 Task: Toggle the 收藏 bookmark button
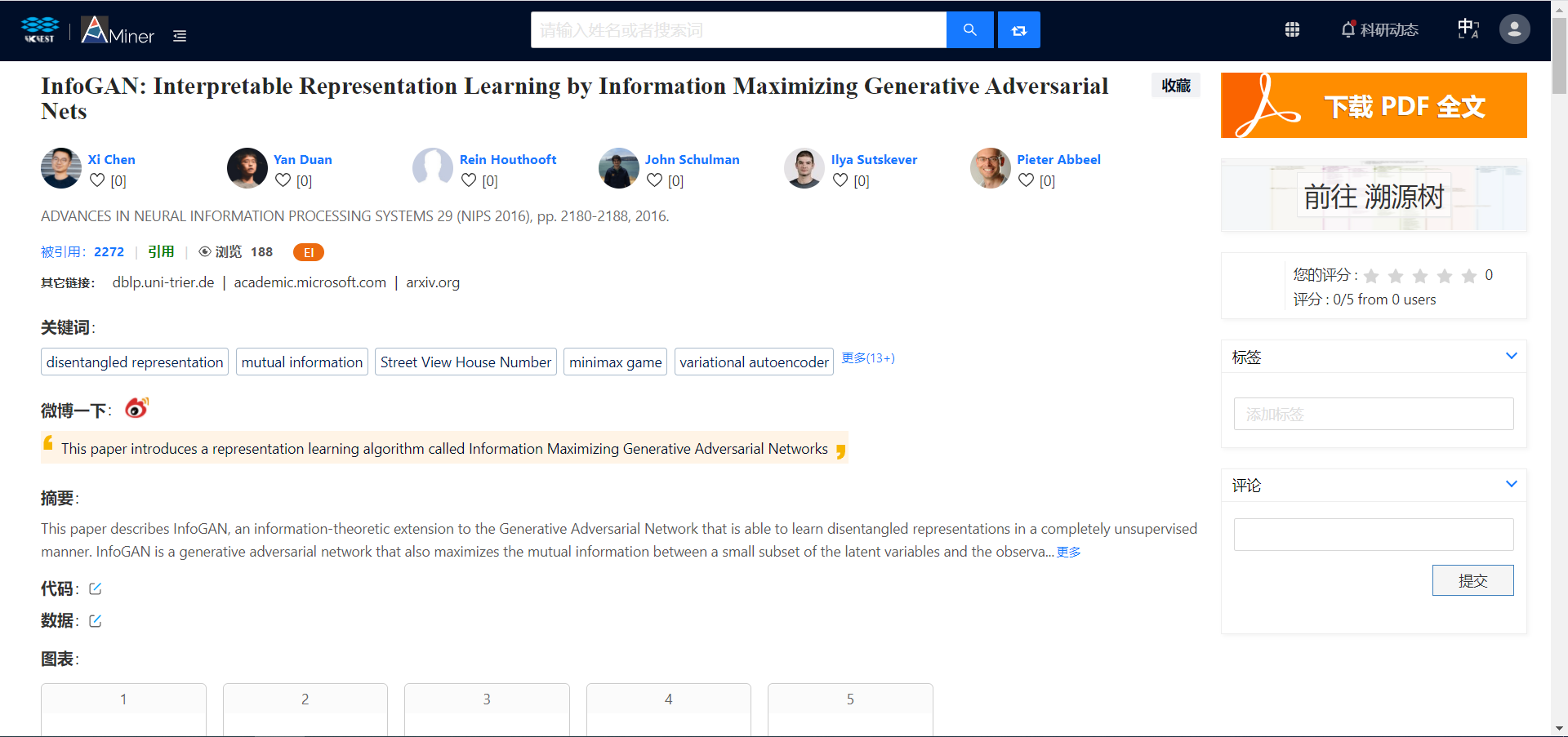coord(1176,86)
